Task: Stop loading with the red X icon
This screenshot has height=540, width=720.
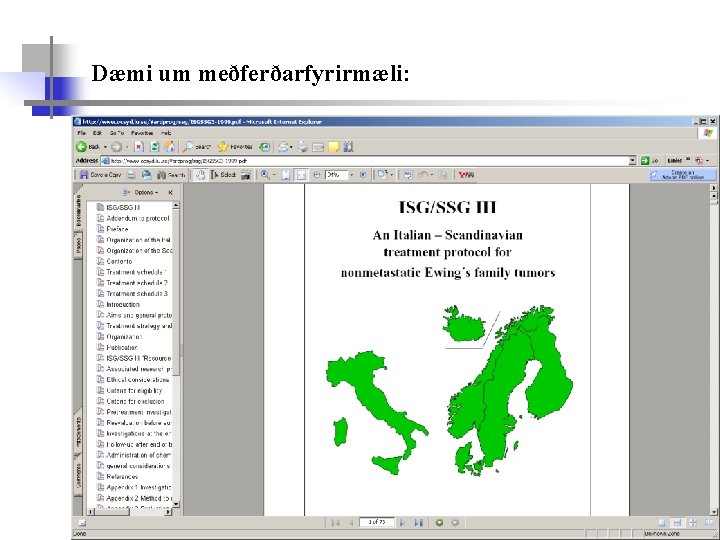Action: 139,147
